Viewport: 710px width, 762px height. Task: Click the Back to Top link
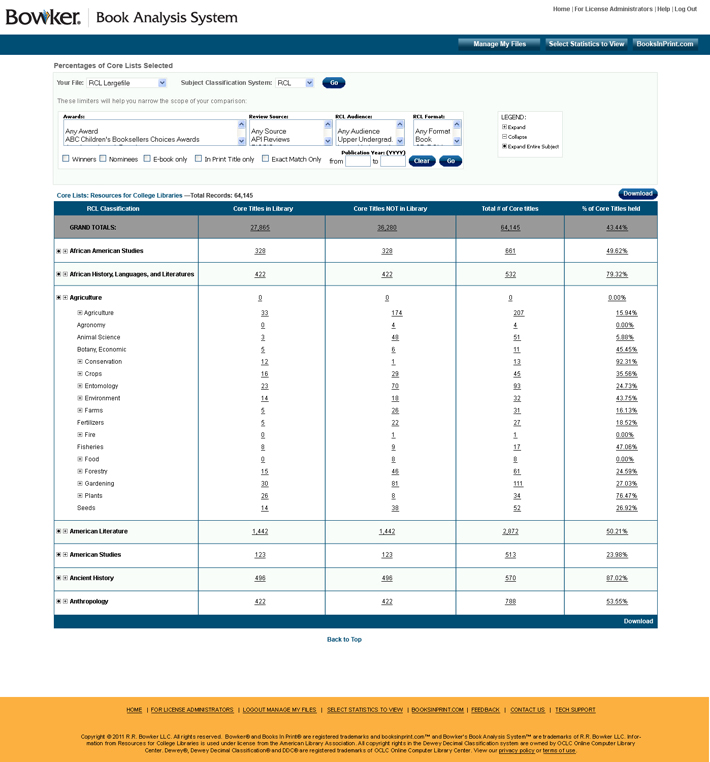pyautogui.click(x=344, y=639)
